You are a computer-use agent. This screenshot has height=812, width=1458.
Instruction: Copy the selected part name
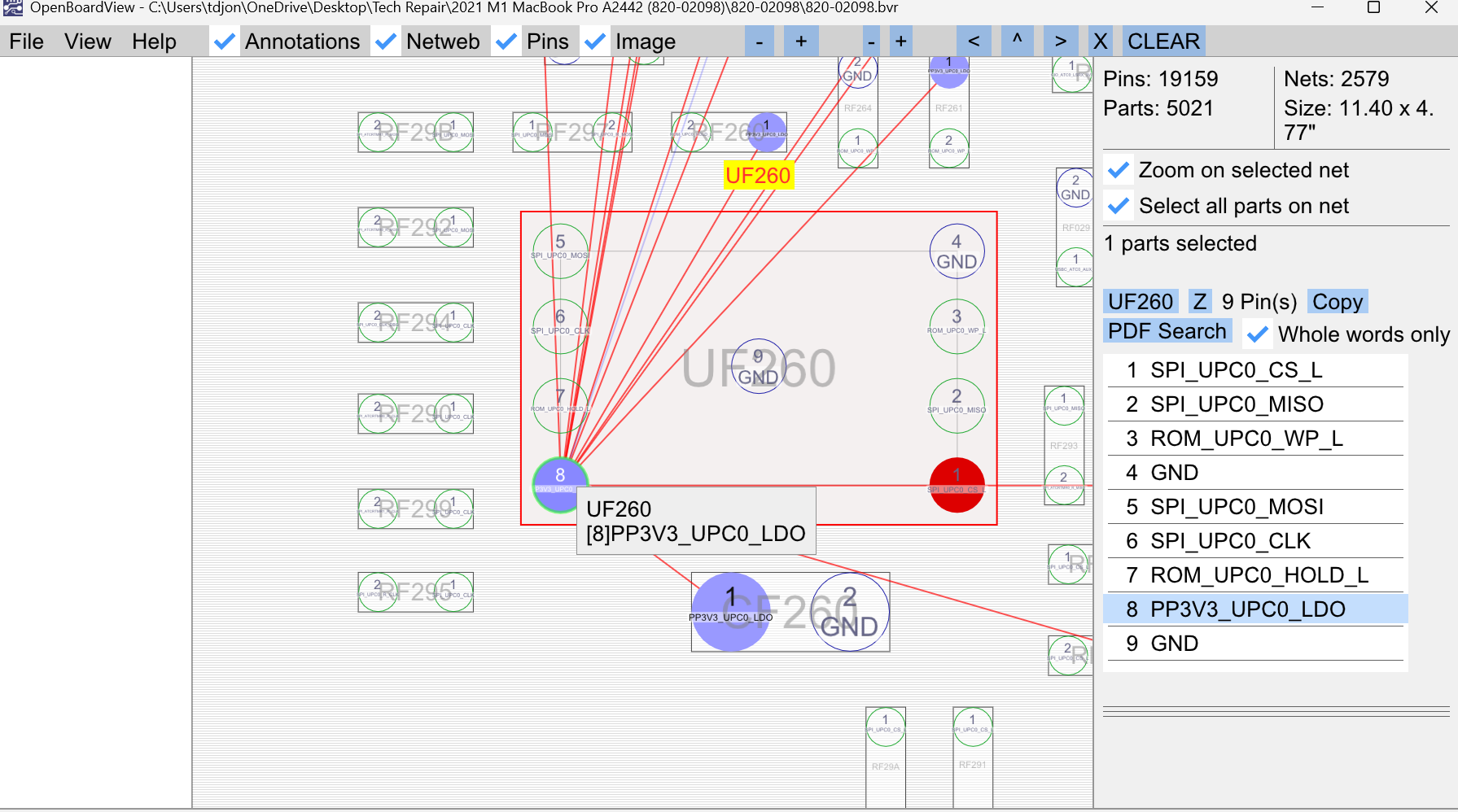(1338, 302)
